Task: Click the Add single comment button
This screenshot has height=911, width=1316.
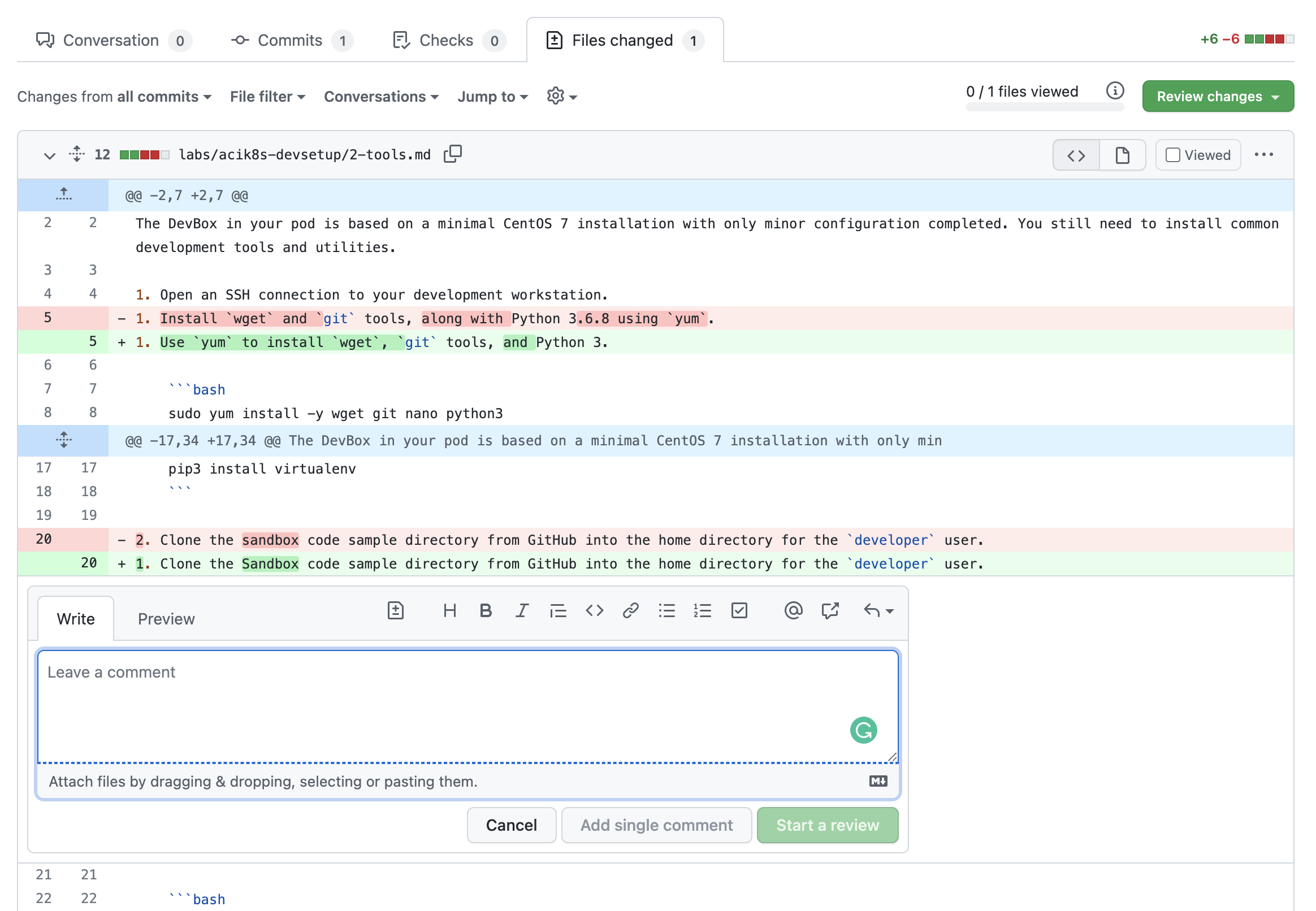Action: point(656,825)
